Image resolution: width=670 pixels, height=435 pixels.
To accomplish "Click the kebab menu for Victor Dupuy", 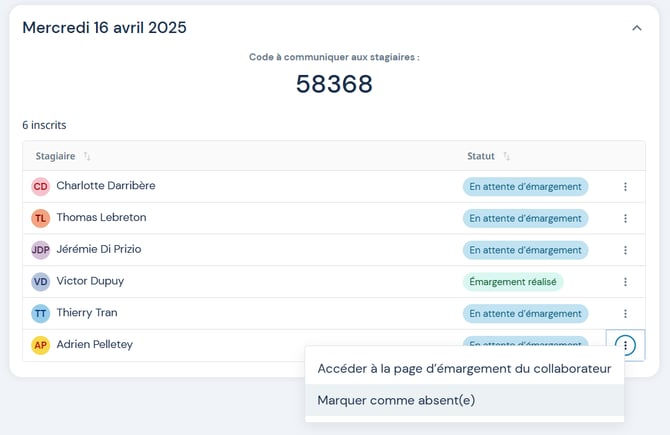I will [625, 282].
